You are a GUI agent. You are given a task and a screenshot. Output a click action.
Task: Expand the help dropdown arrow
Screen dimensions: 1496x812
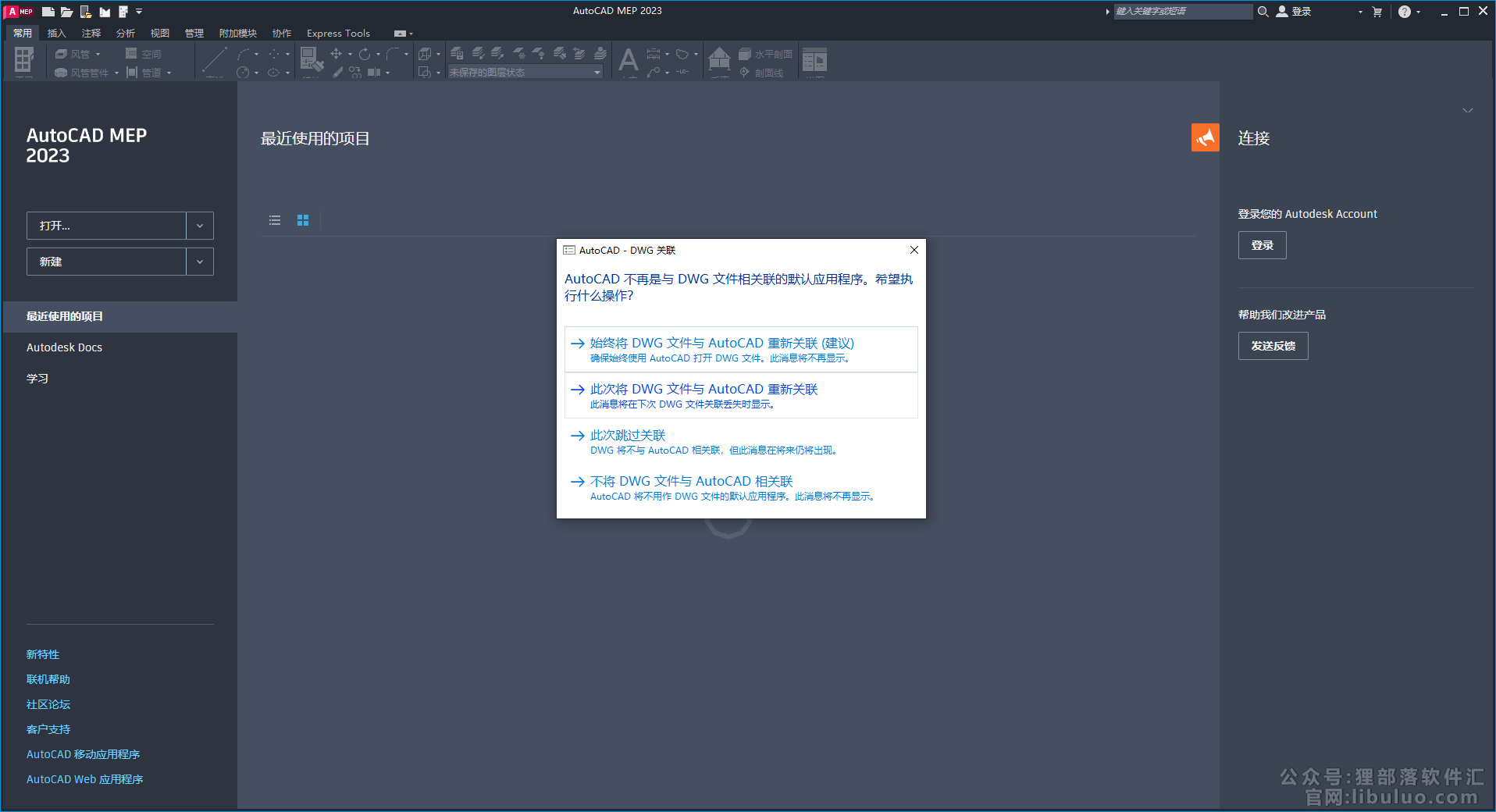(1419, 12)
